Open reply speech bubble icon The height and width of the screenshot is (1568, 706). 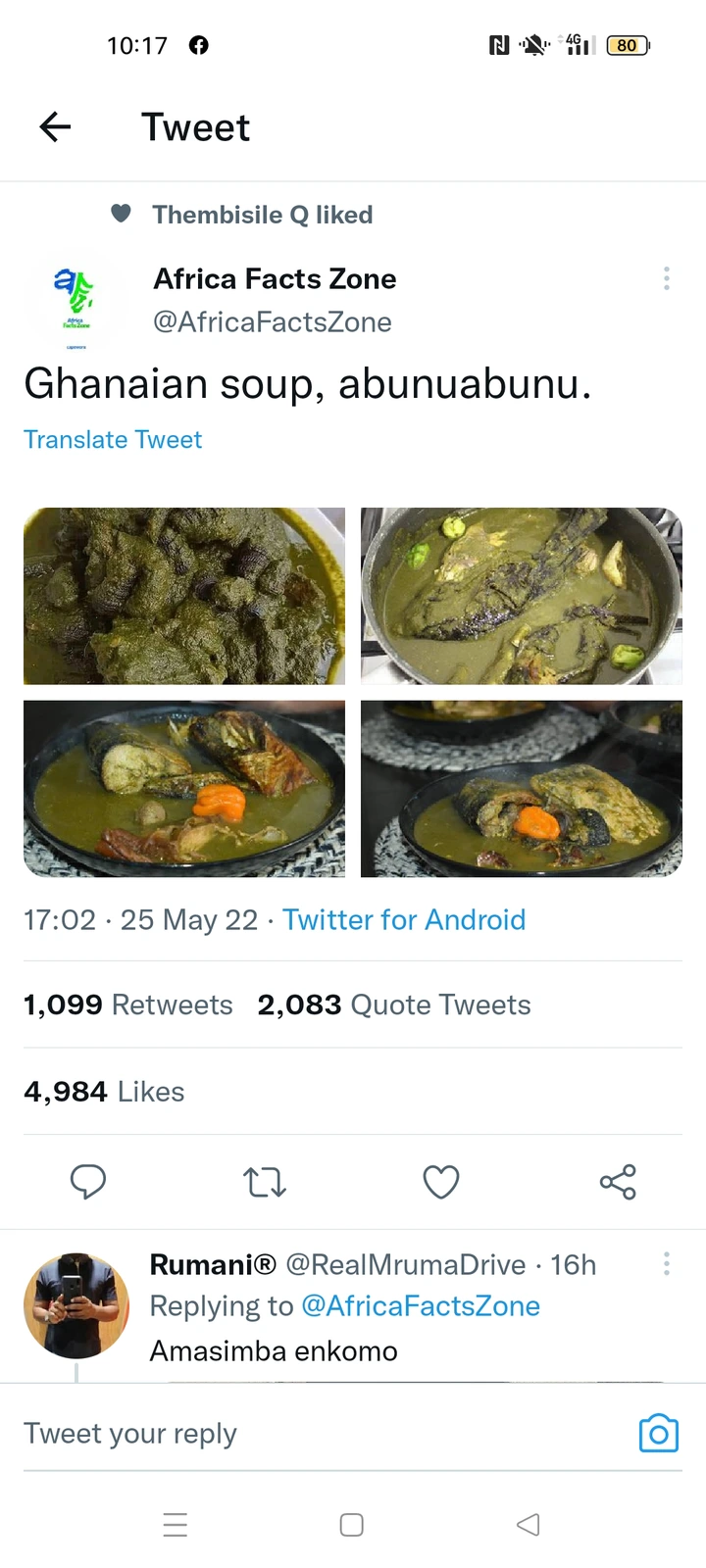(88, 1182)
